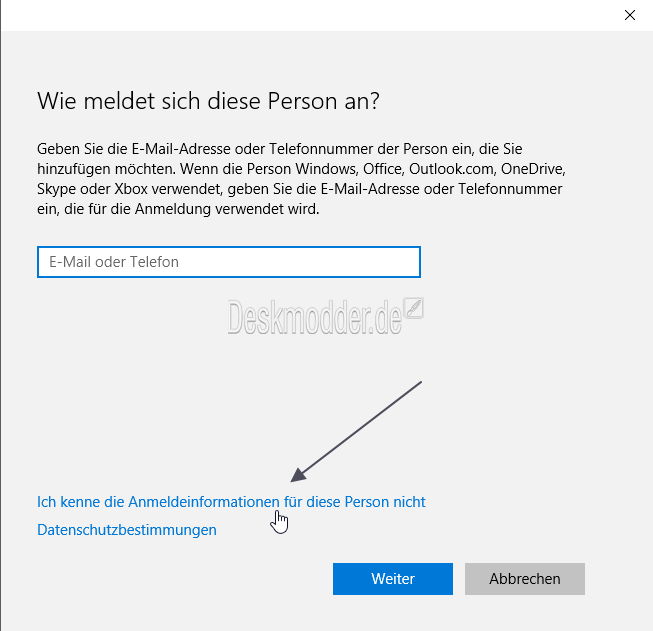Open "Ich kenne die Anmeldeinformationen" link
653x631 pixels.
pos(231,502)
